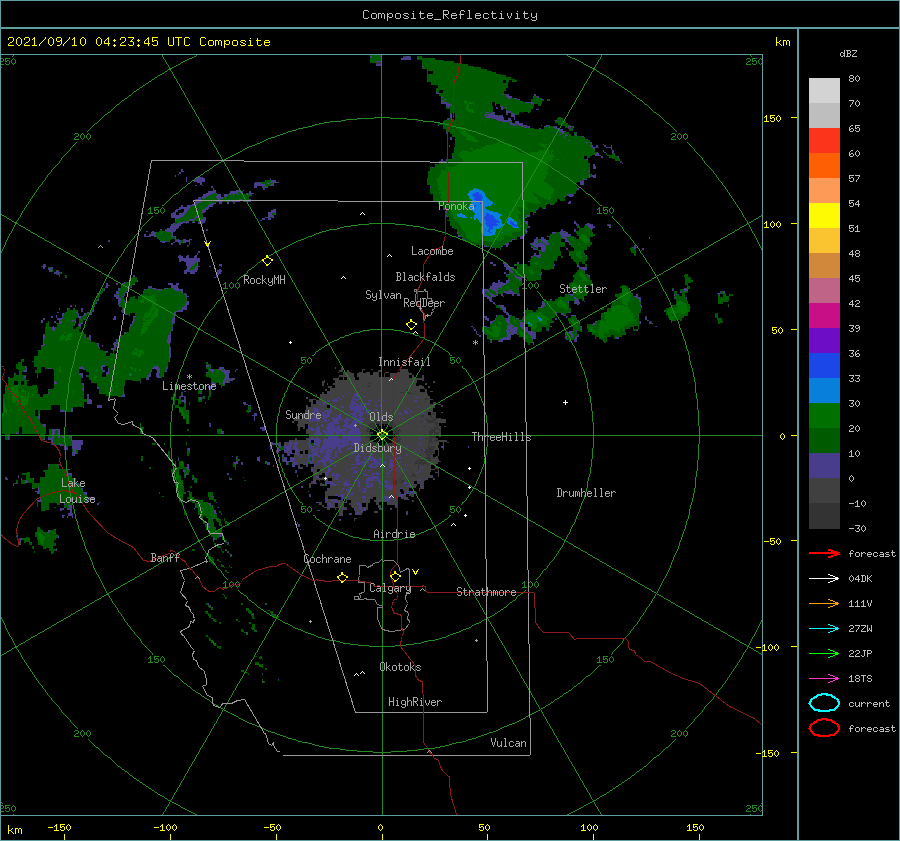Click the Sundre city label

(303, 415)
